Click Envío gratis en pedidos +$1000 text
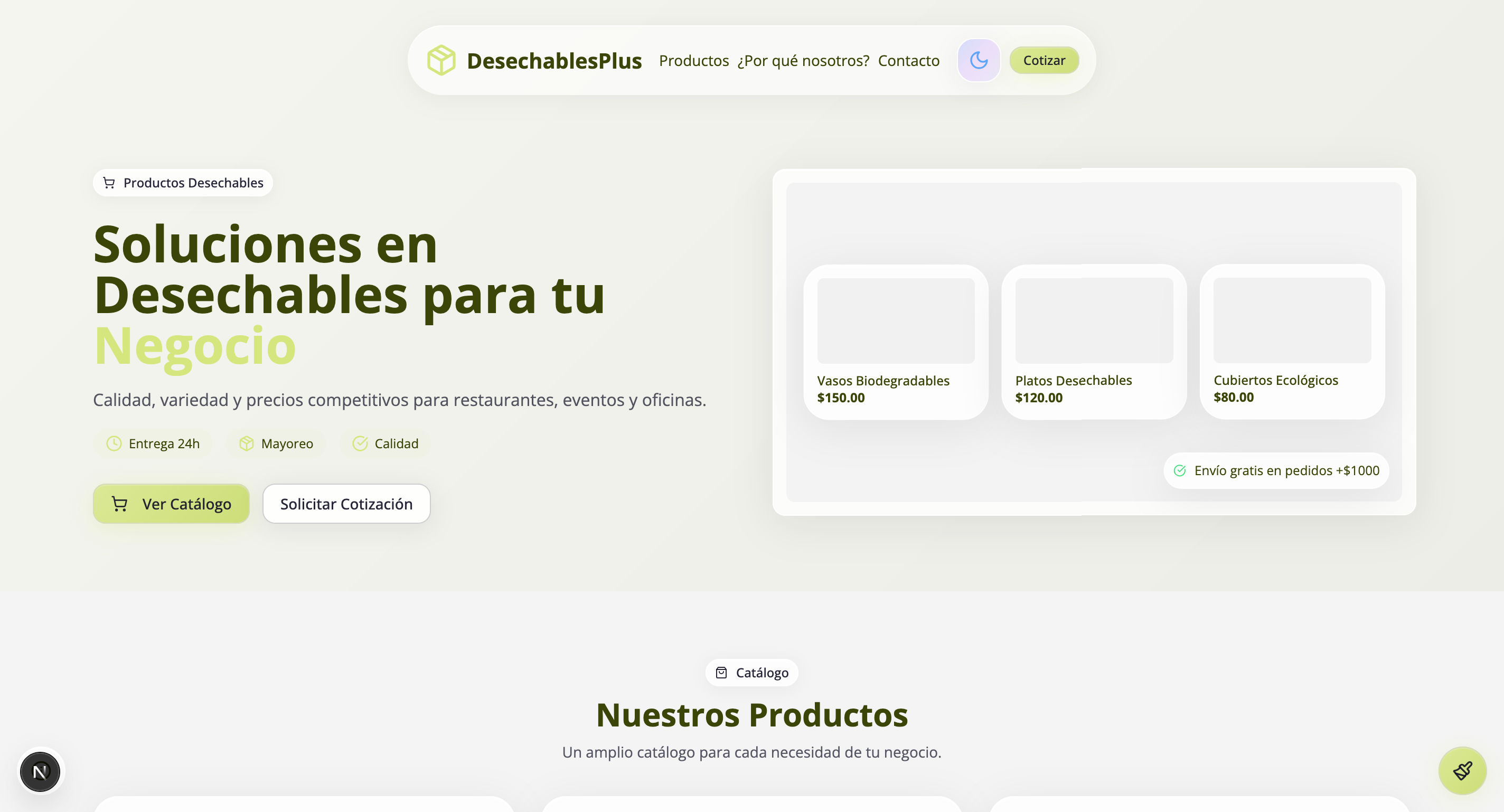 1286,470
